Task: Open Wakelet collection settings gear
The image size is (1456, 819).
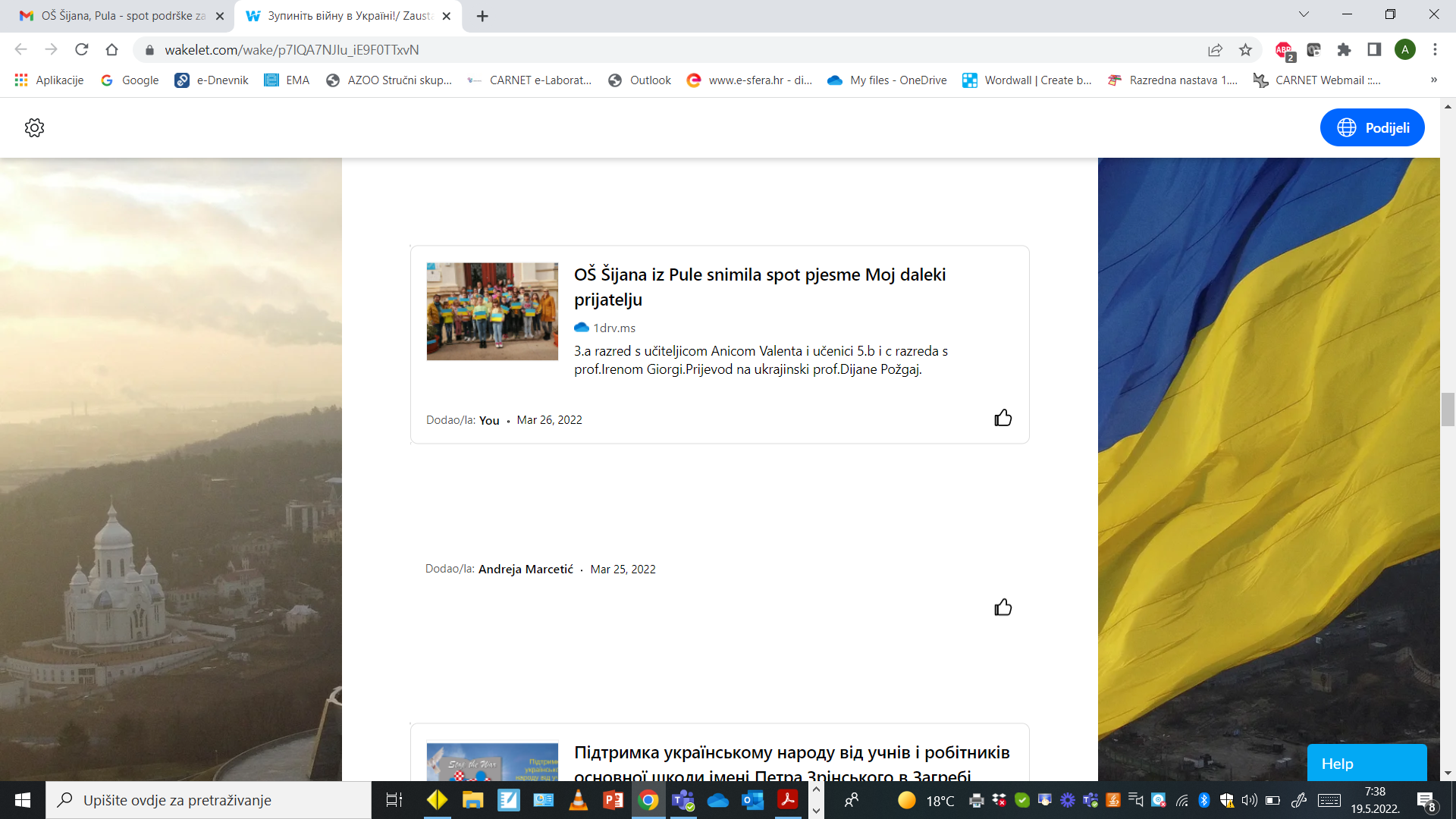Action: (34, 127)
